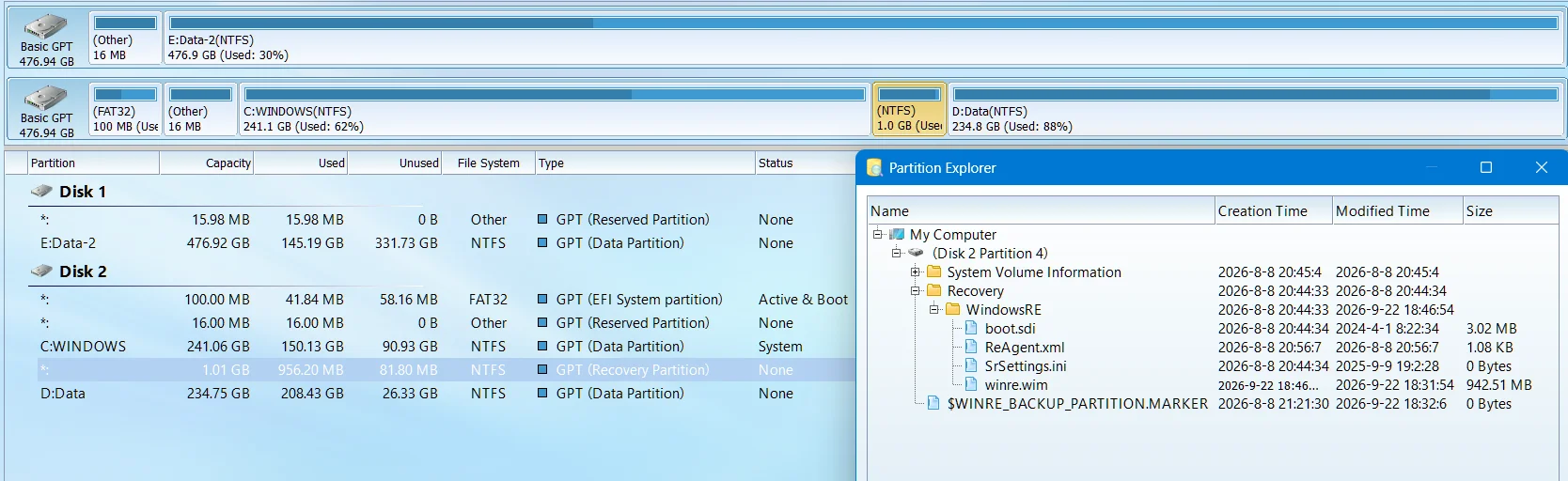Expand the System Volume Information folder
1568x481 pixels.
pyautogui.click(x=915, y=272)
